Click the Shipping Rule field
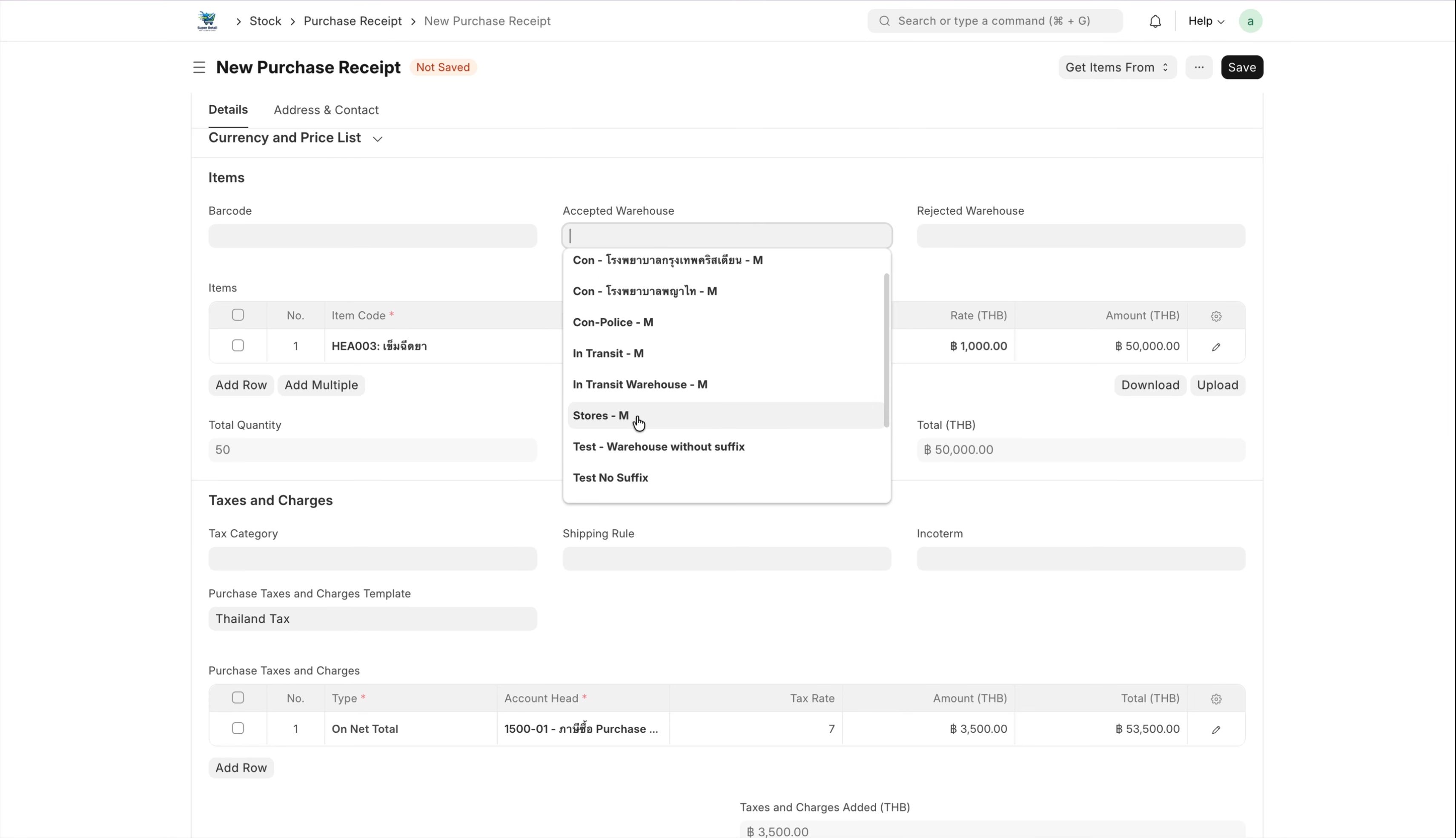The width and height of the screenshot is (1456, 838). [x=727, y=559]
